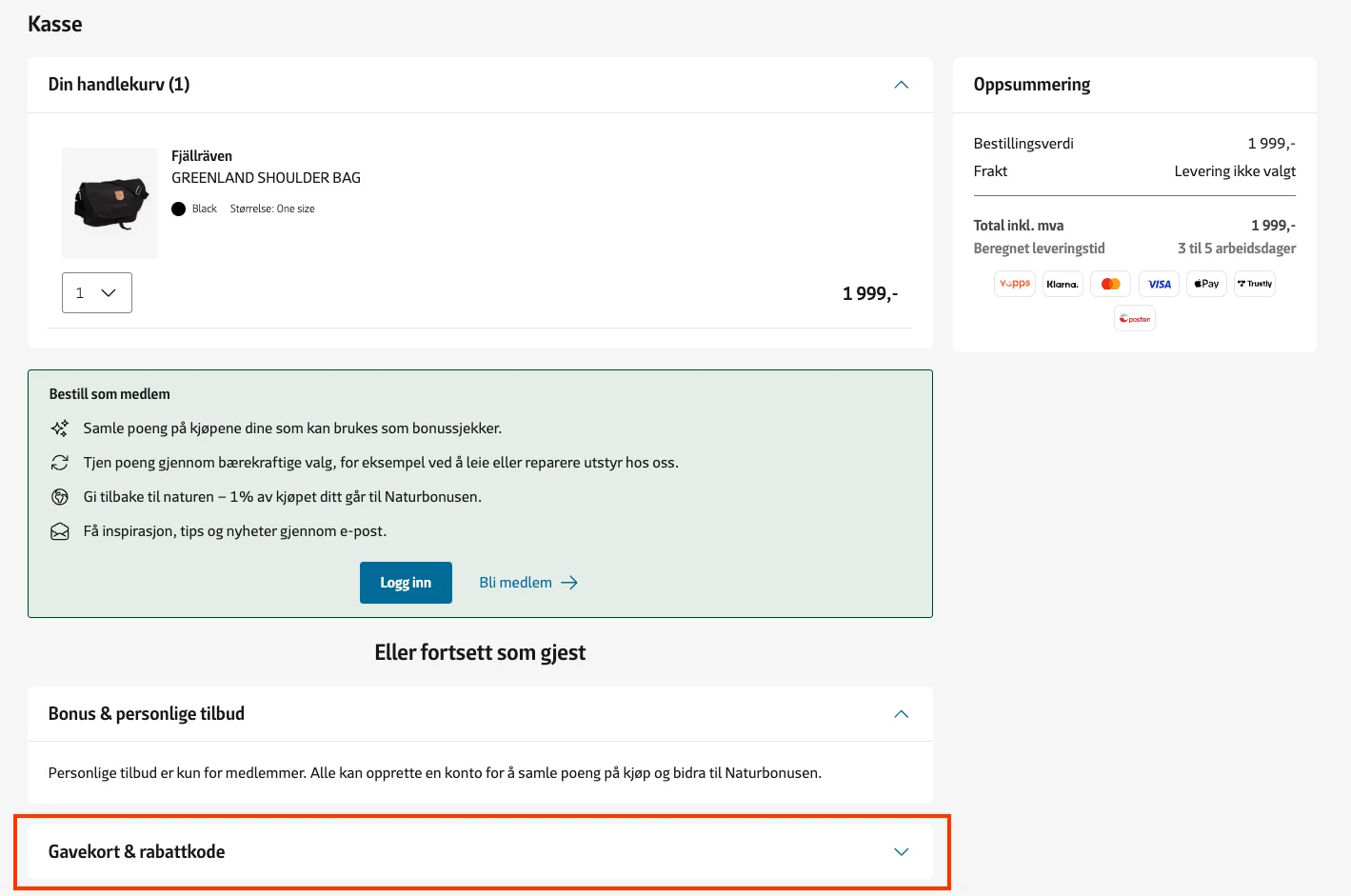Screen dimensions: 1351x896
Task: Click the recycle arrows icon beside Tjen poeng
Action: (60, 463)
